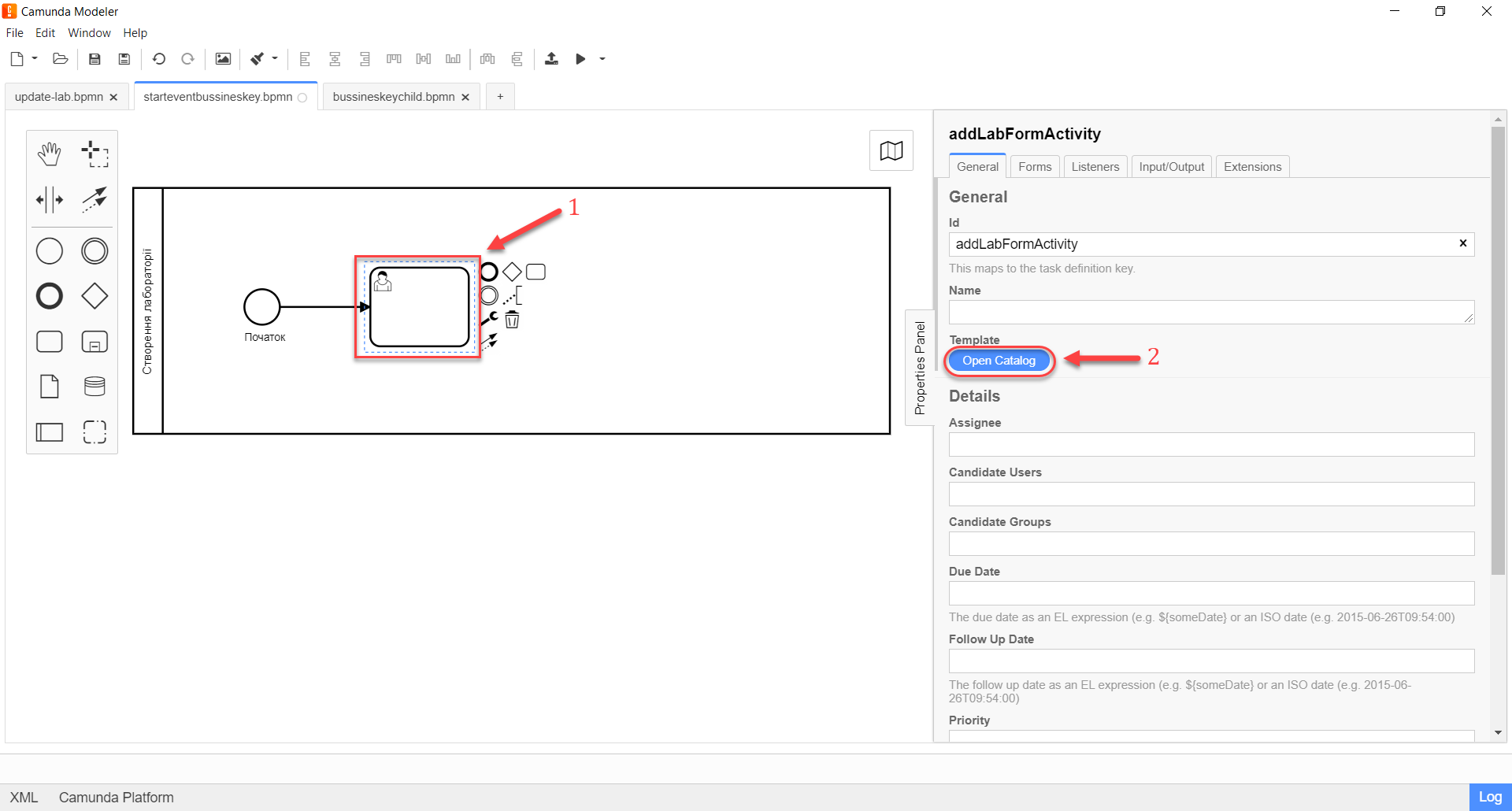Switch to XML view

pyautogui.click(x=24, y=798)
